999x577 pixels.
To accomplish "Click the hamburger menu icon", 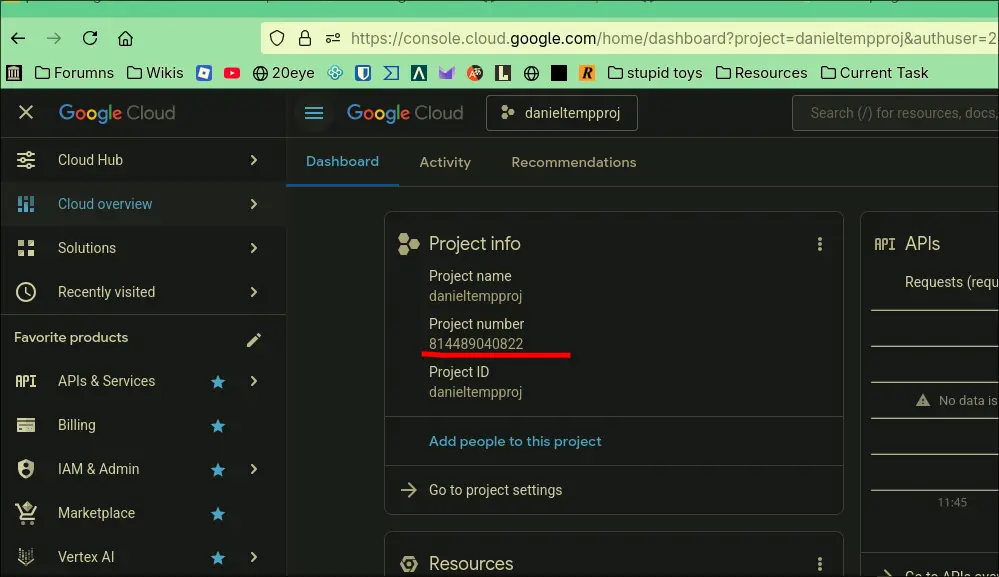I will 314,113.
